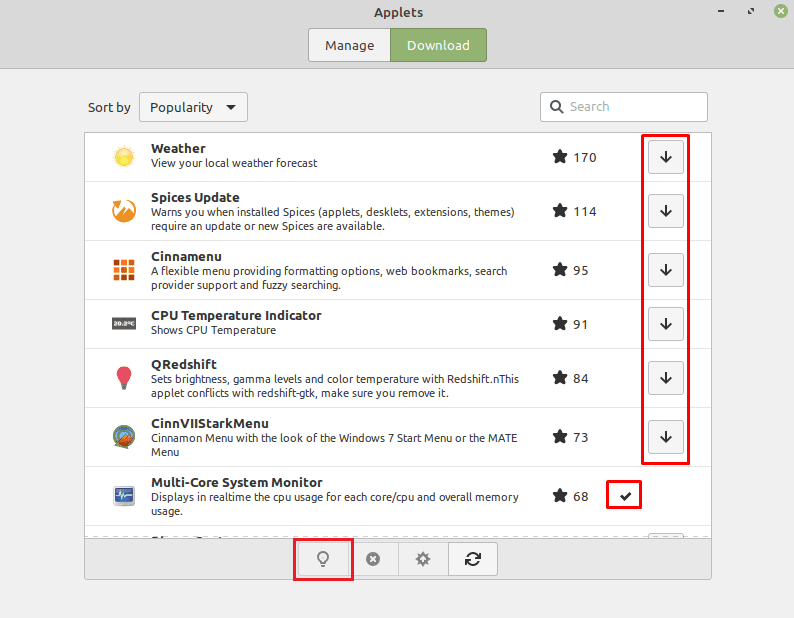The width and height of the screenshot is (794, 618).
Task: Switch to the Manage tab
Action: coord(349,45)
